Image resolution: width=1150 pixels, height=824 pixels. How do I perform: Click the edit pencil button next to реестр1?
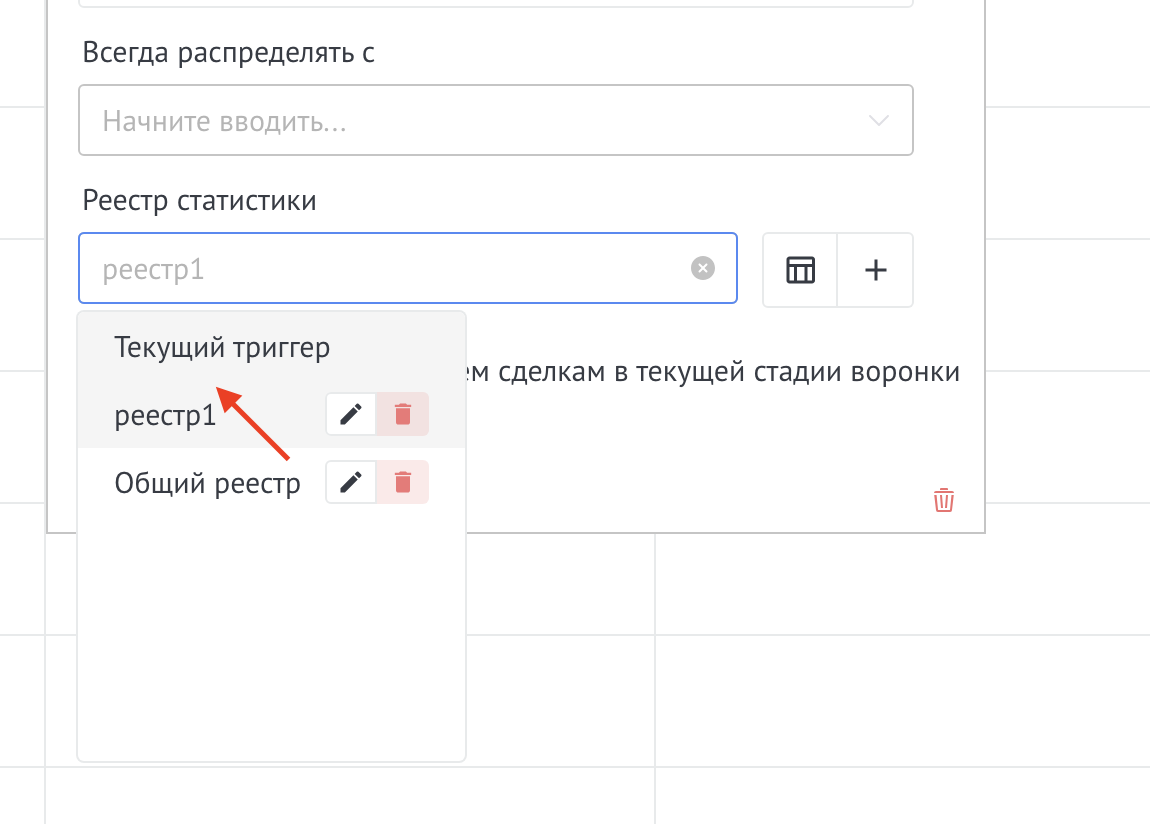click(351, 414)
